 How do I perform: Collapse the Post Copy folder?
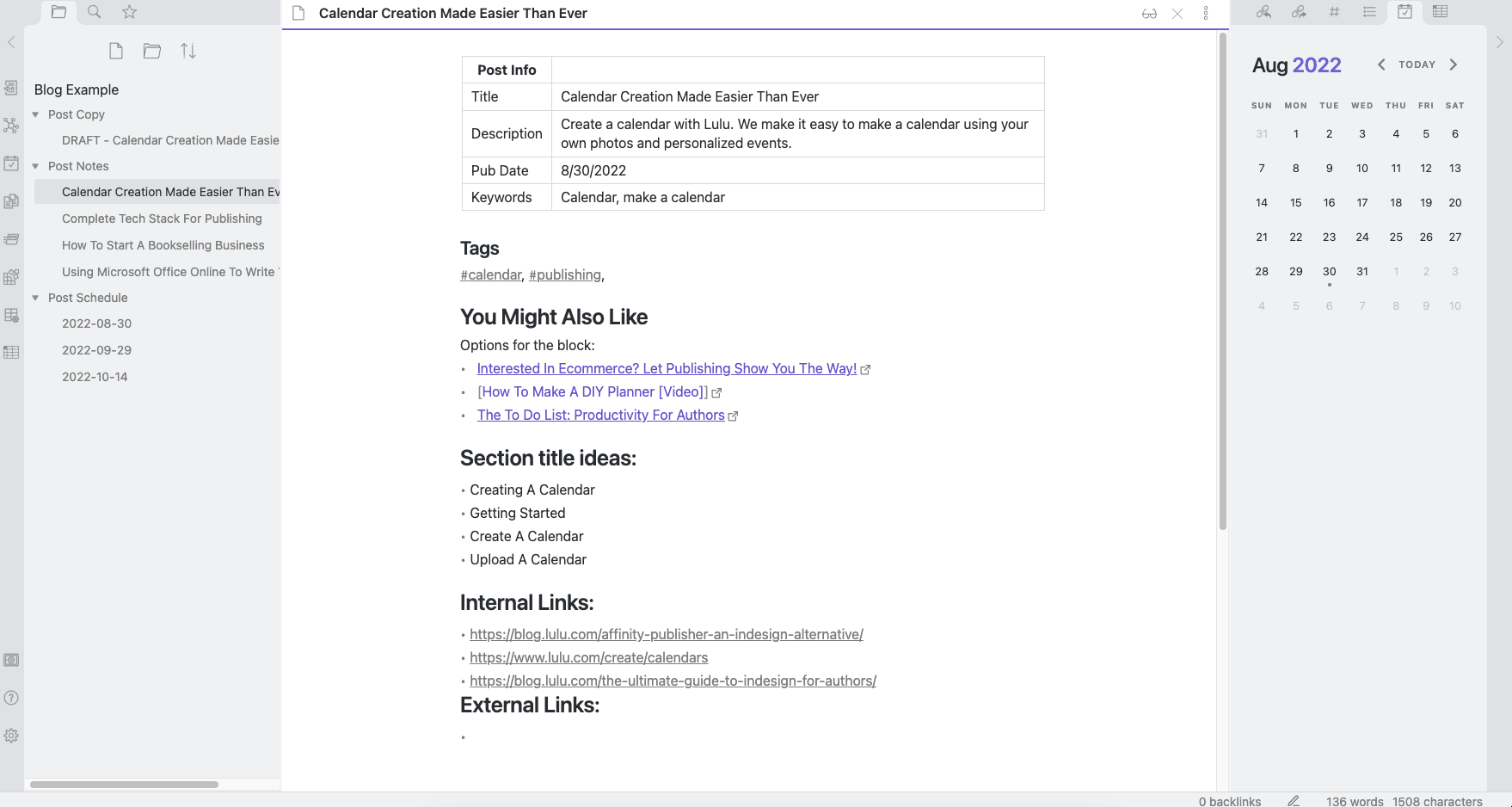35,114
